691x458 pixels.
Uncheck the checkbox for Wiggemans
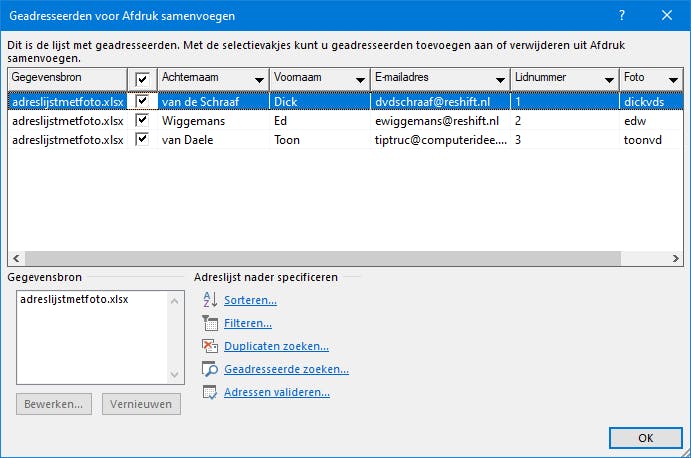pyautogui.click(x=142, y=120)
